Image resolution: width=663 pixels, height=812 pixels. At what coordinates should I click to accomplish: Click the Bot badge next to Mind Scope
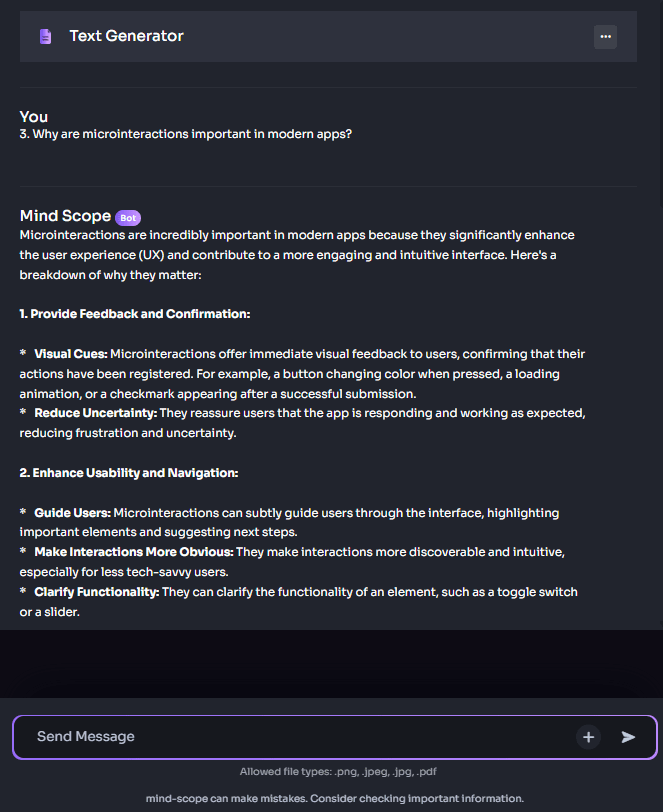pos(128,217)
